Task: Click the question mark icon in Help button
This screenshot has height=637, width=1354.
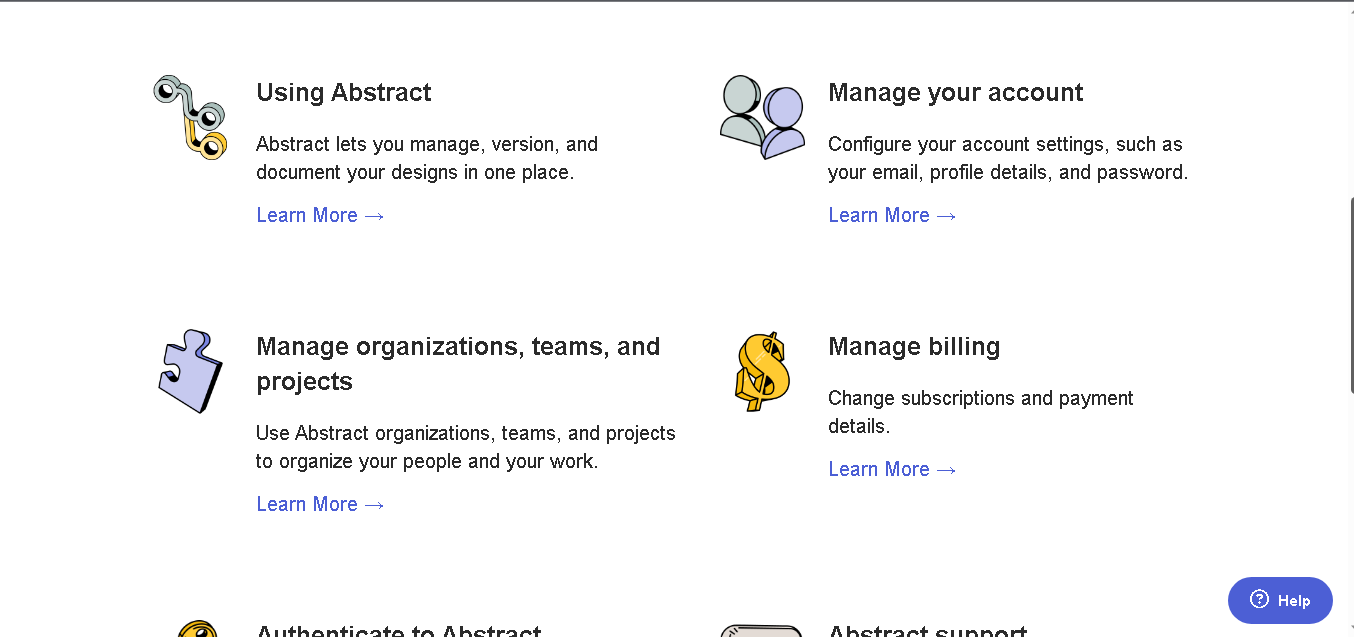Action: point(1260,600)
